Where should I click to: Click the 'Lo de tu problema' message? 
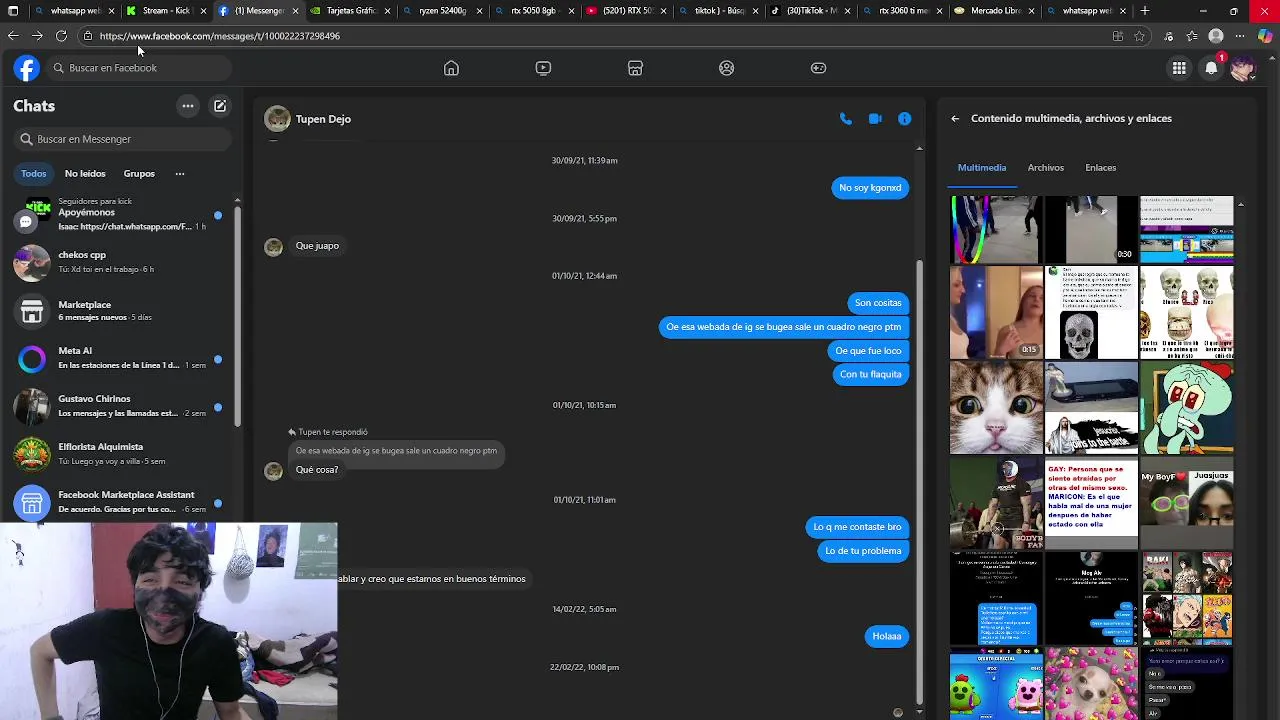click(863, 551)
